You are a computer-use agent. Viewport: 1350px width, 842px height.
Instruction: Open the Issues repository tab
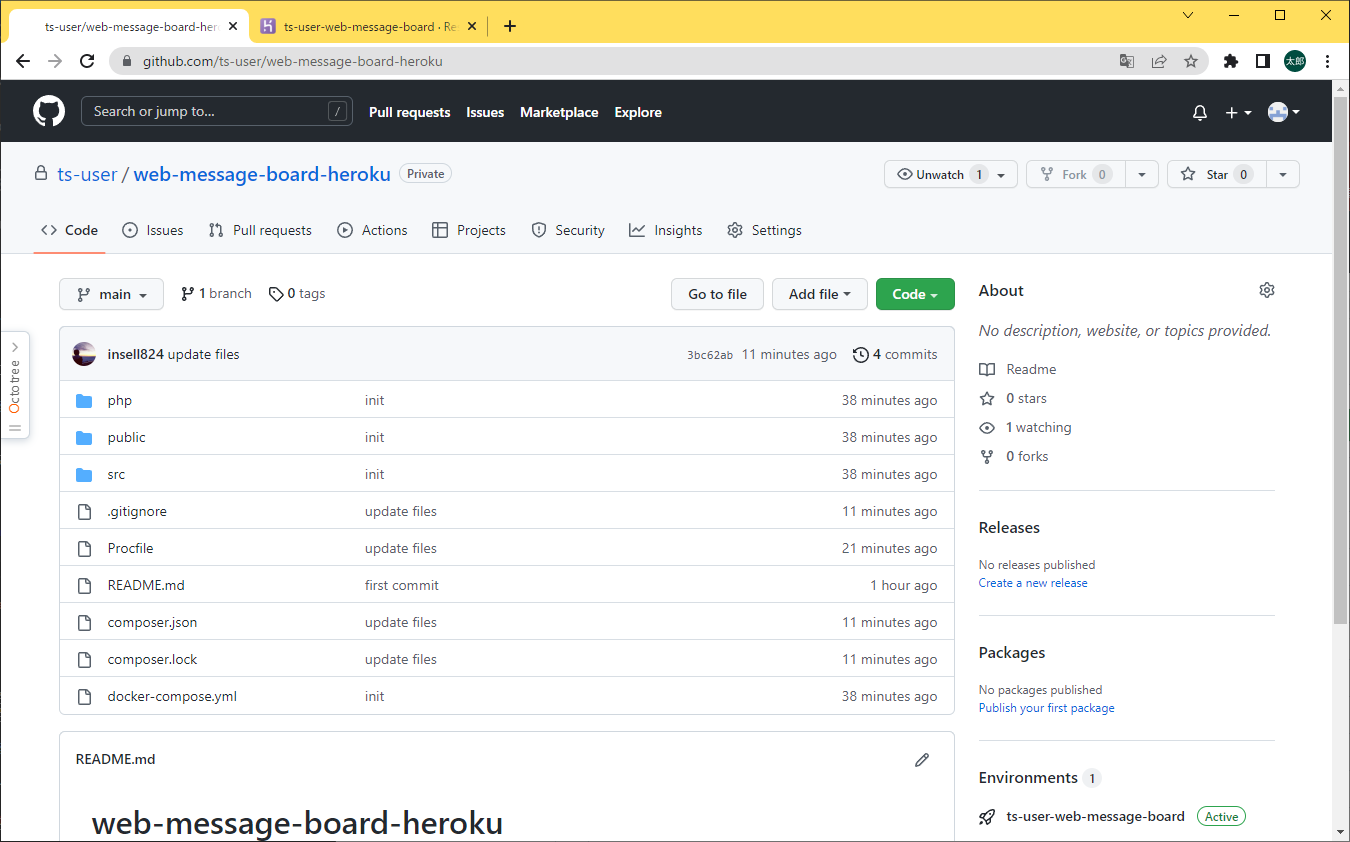click(153, 230)
